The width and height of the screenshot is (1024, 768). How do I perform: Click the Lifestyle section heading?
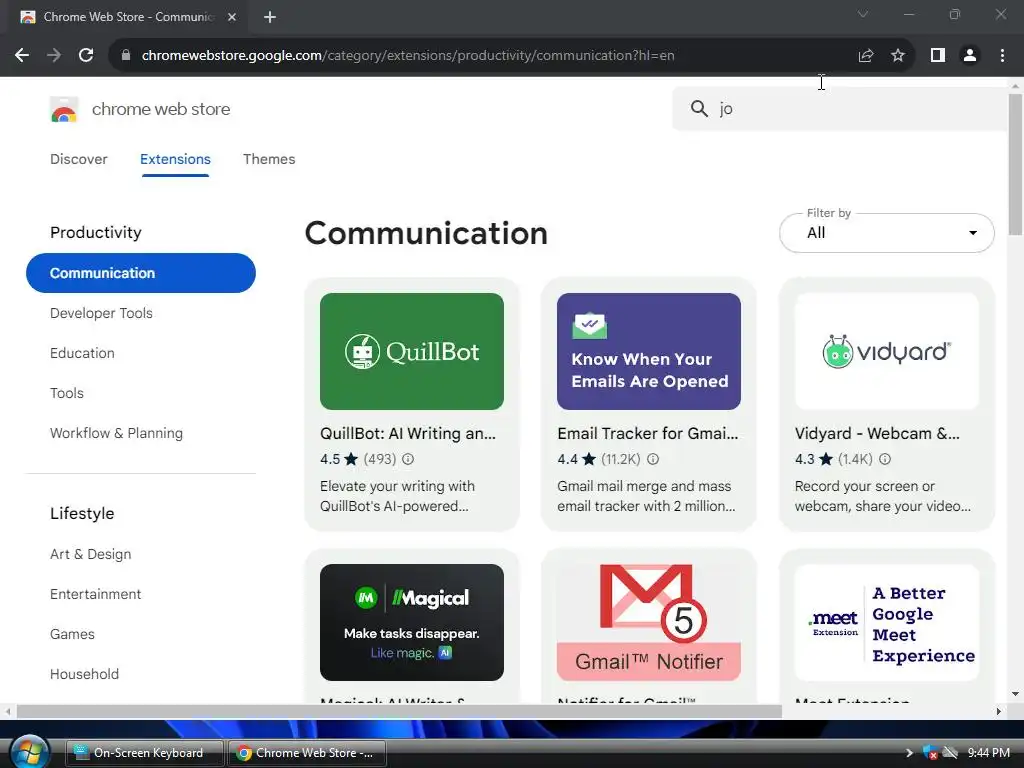tap(82, 513)
